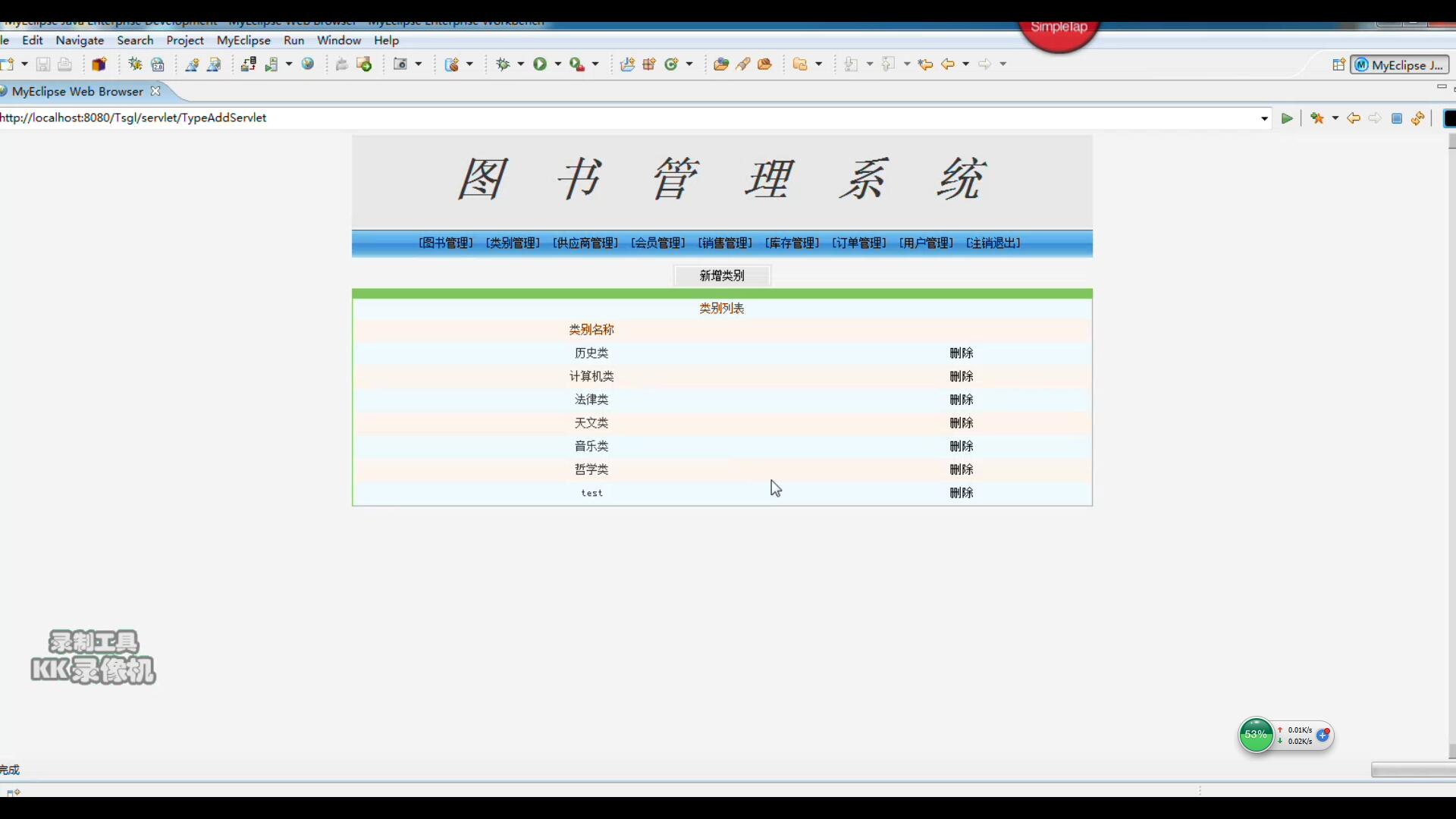Open the 销售管理 navigation link
1456x819 pixels.
point(725,243)
